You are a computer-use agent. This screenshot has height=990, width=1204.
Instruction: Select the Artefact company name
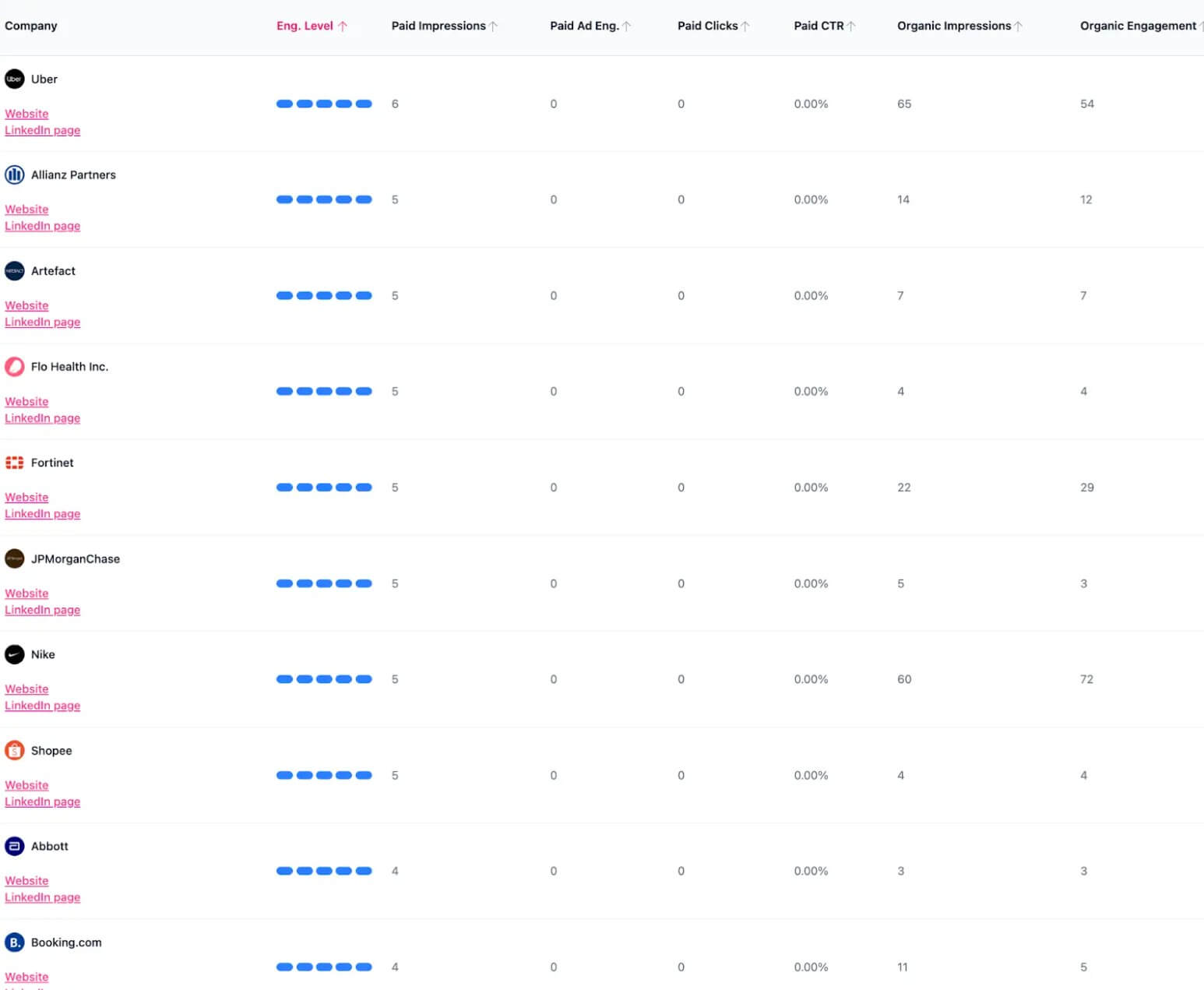tap(53, 270)
